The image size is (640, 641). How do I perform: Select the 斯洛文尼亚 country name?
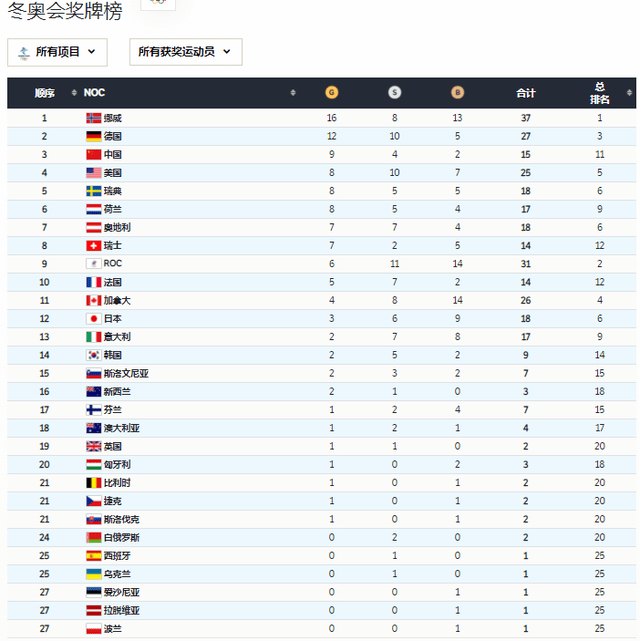pyautogui.click(x=126, y=373)
